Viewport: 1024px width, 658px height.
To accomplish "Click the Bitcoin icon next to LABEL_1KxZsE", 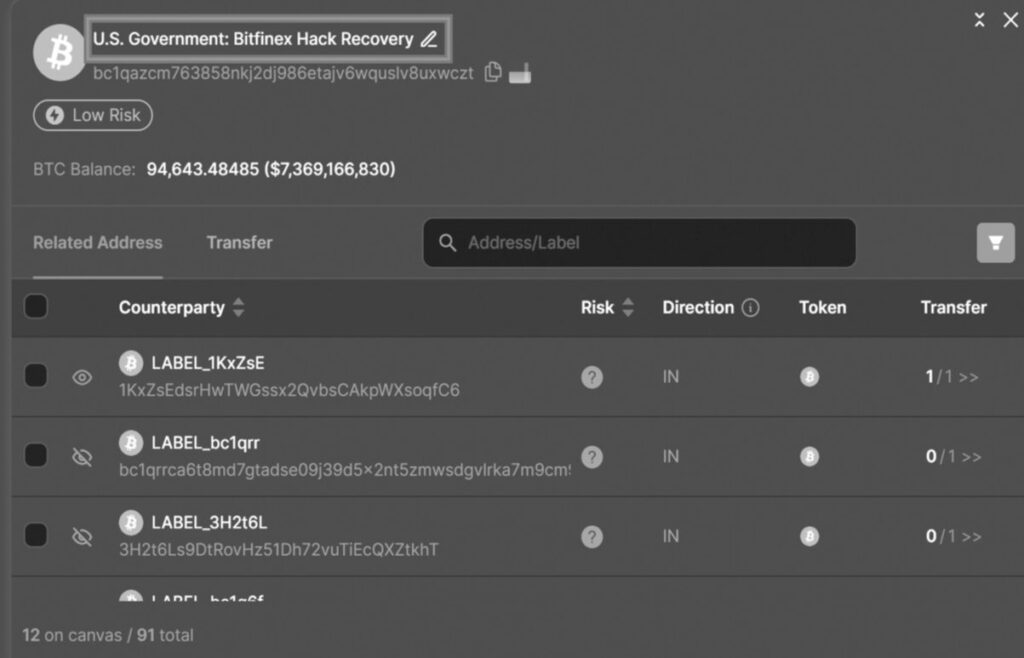I will coord(131,363).
